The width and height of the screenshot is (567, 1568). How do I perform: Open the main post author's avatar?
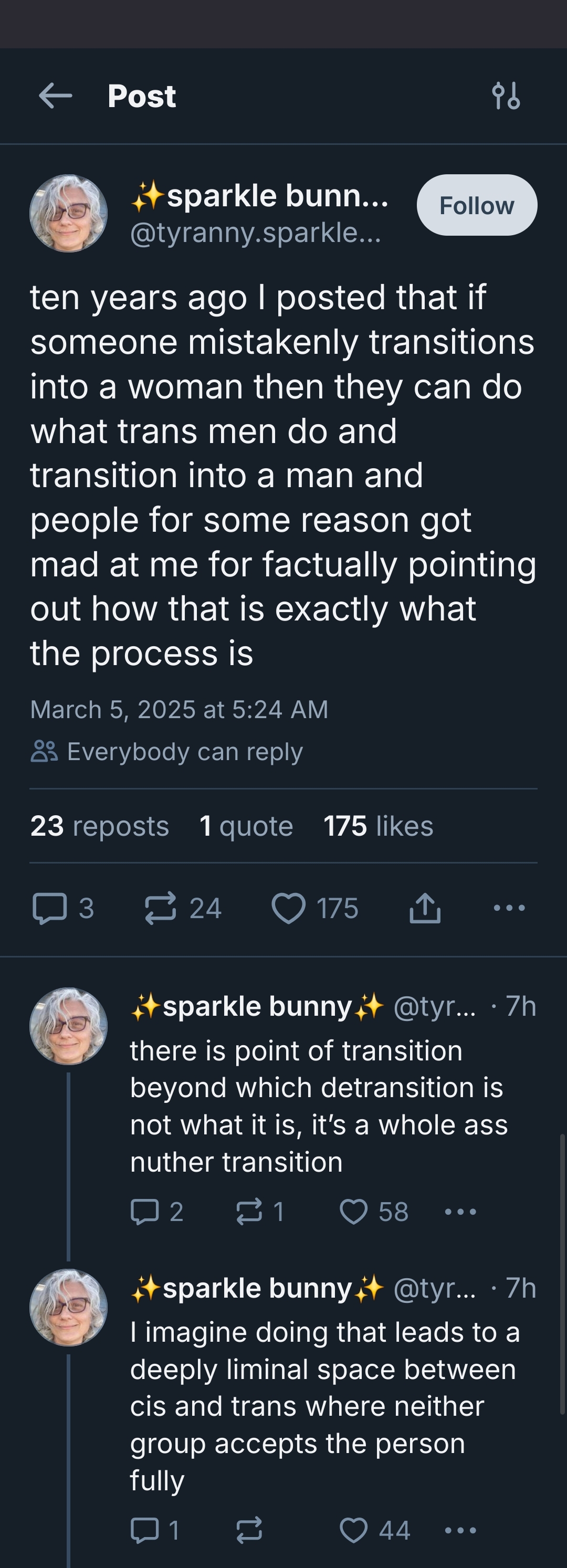(x=68, y=213)
